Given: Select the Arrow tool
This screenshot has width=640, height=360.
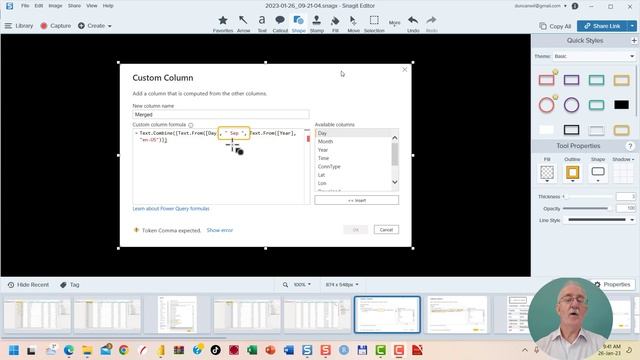Looking at the screenshot, I should click(x=243, y=24).
